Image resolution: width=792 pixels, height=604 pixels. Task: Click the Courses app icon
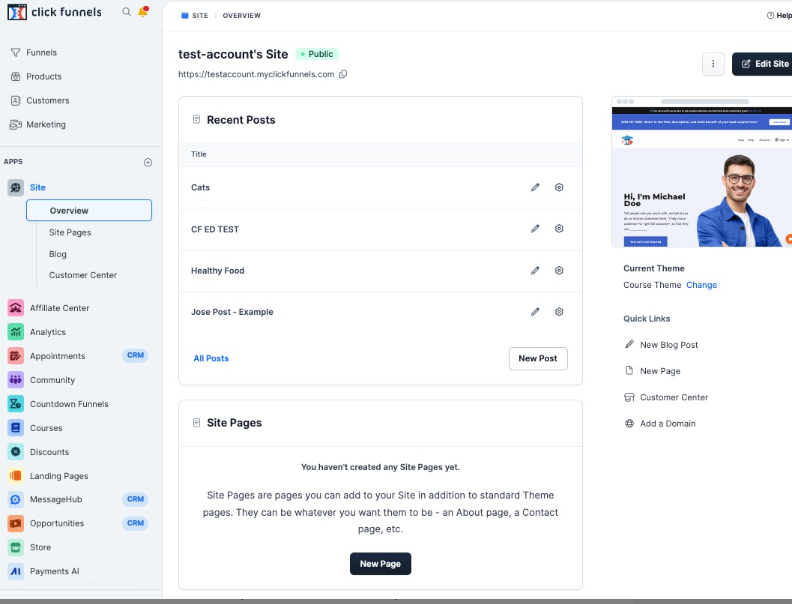point(16,428)
